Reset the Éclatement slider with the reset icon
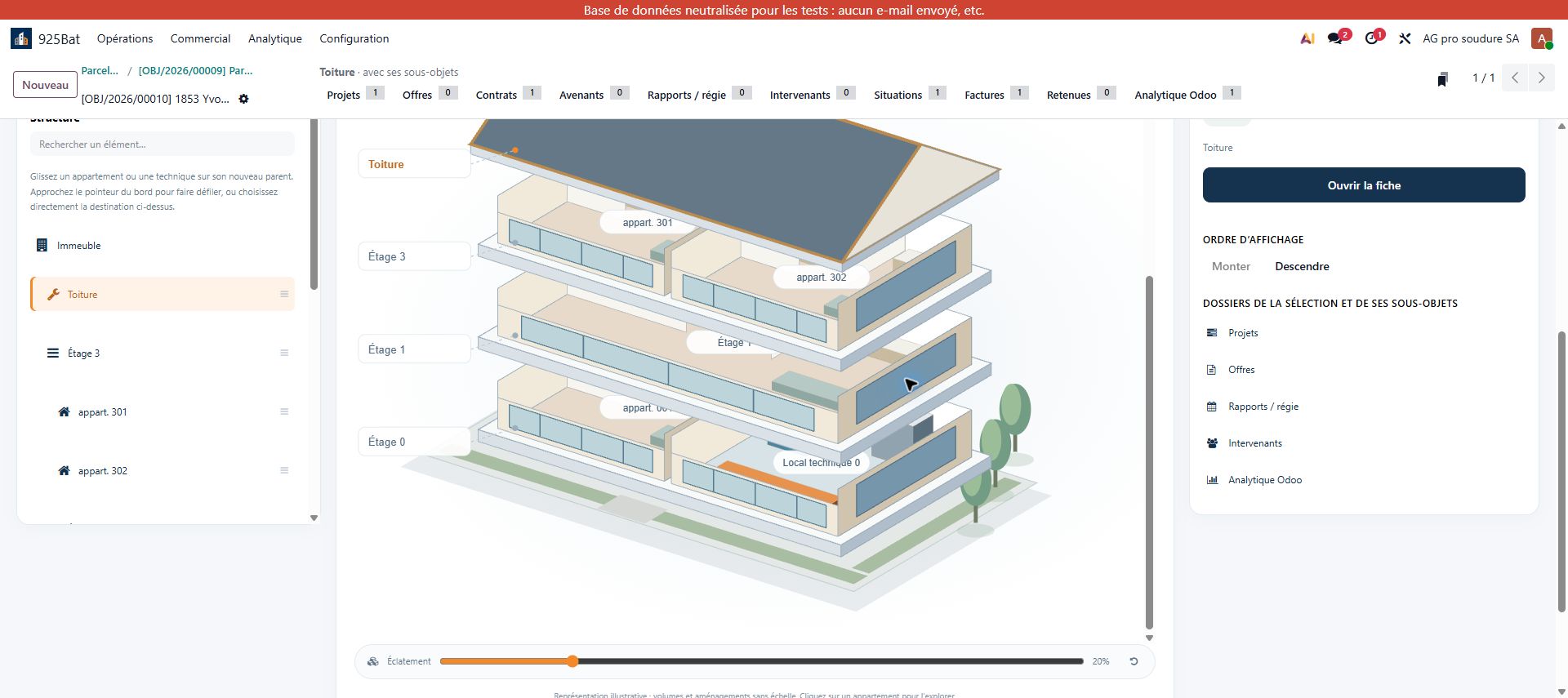1568x698 pixels. point(1134,661)
